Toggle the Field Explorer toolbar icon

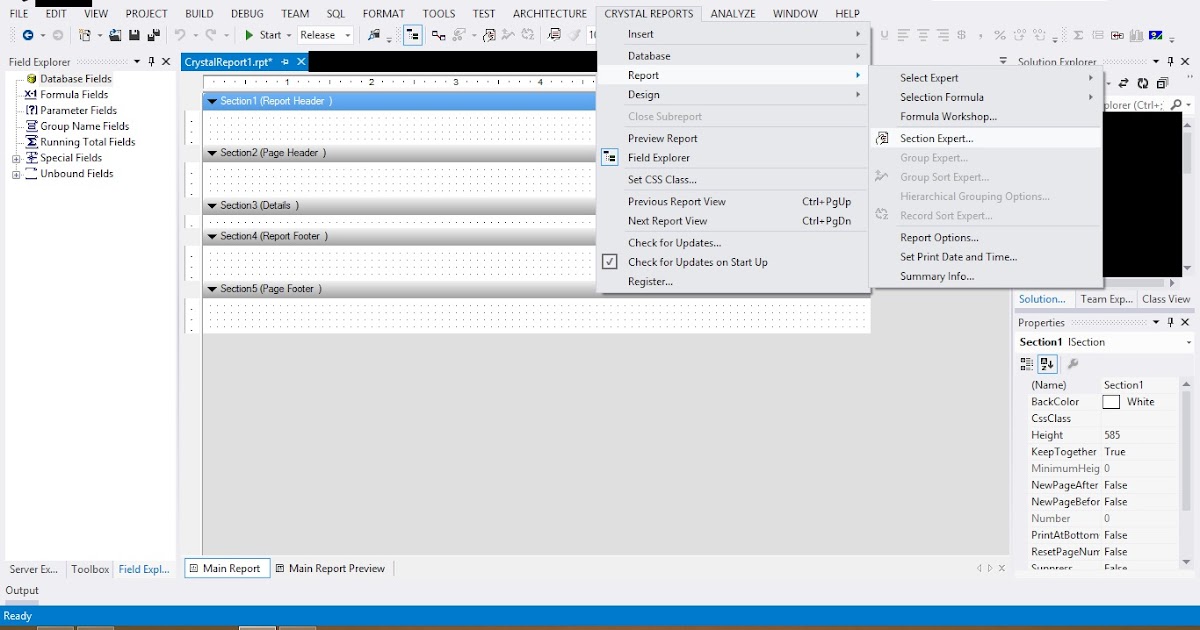click(413, 35)
